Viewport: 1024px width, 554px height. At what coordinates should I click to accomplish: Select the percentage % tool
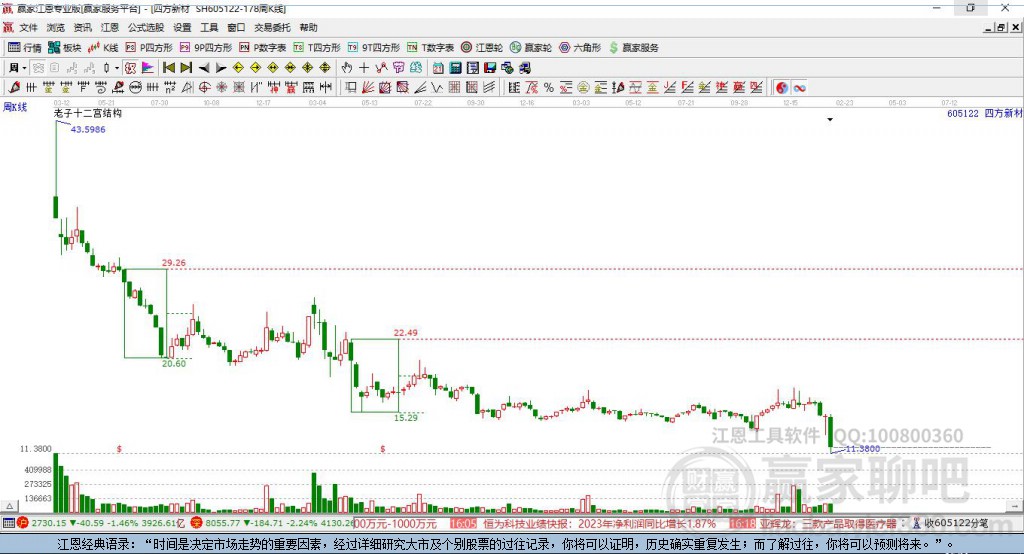pyautogui.click(x=549, y=88)
